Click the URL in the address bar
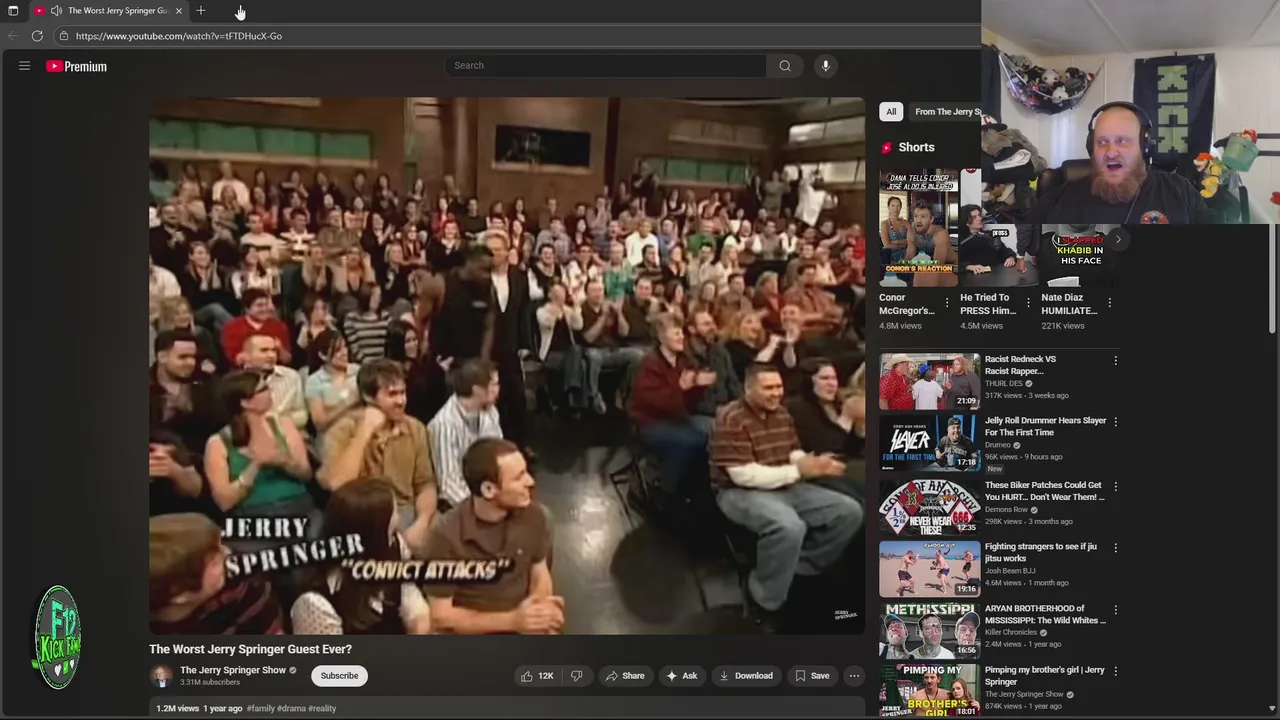This screenshot has height=720, width=1280. click(x=179, y=36)
